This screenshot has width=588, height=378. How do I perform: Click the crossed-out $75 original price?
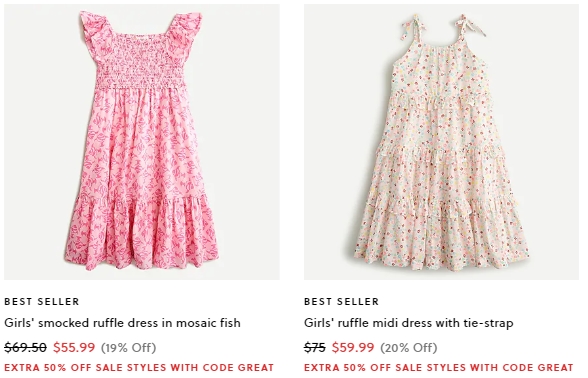[x=315, y=347]
